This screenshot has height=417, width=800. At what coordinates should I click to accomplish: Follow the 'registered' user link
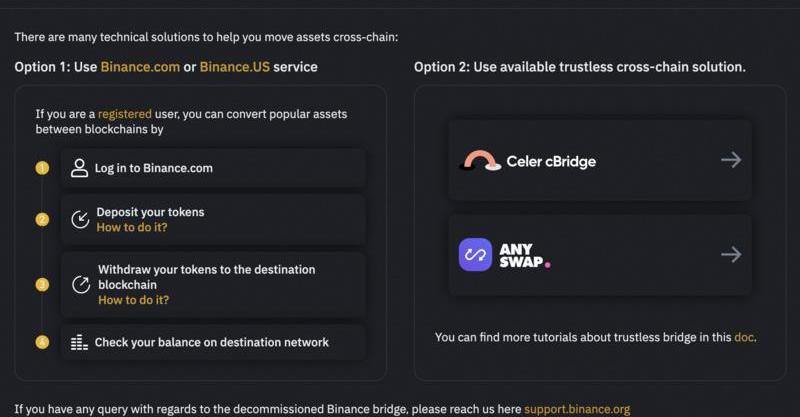124,114
